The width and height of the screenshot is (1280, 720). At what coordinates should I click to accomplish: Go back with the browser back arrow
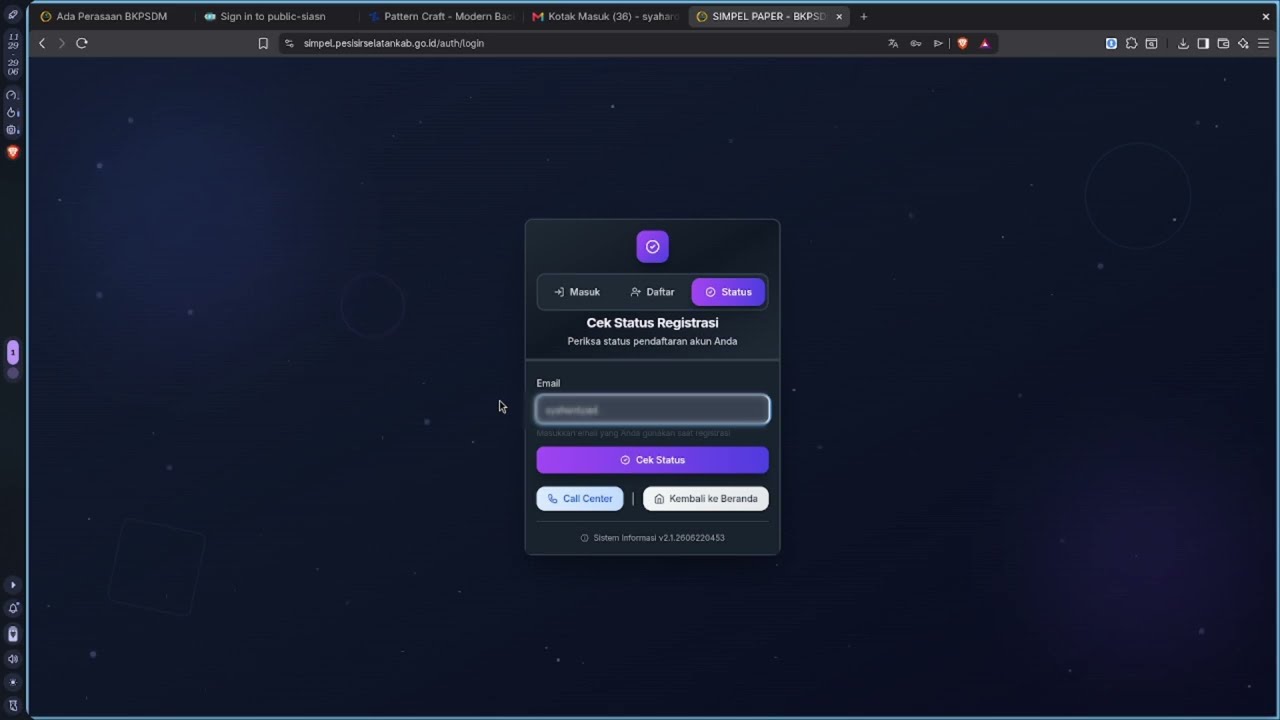[42, 43]
